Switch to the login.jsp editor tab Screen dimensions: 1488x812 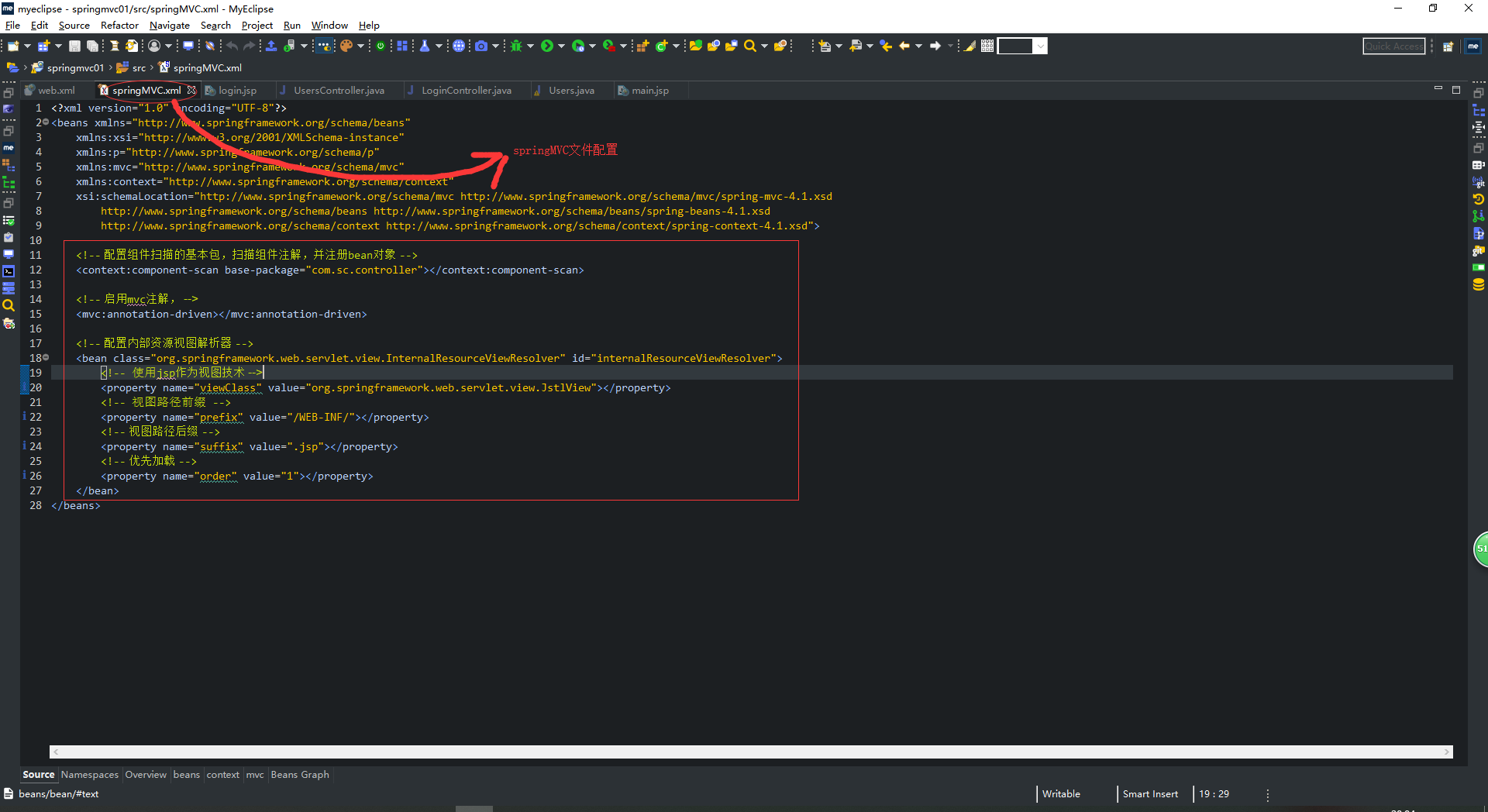(237, 91)
